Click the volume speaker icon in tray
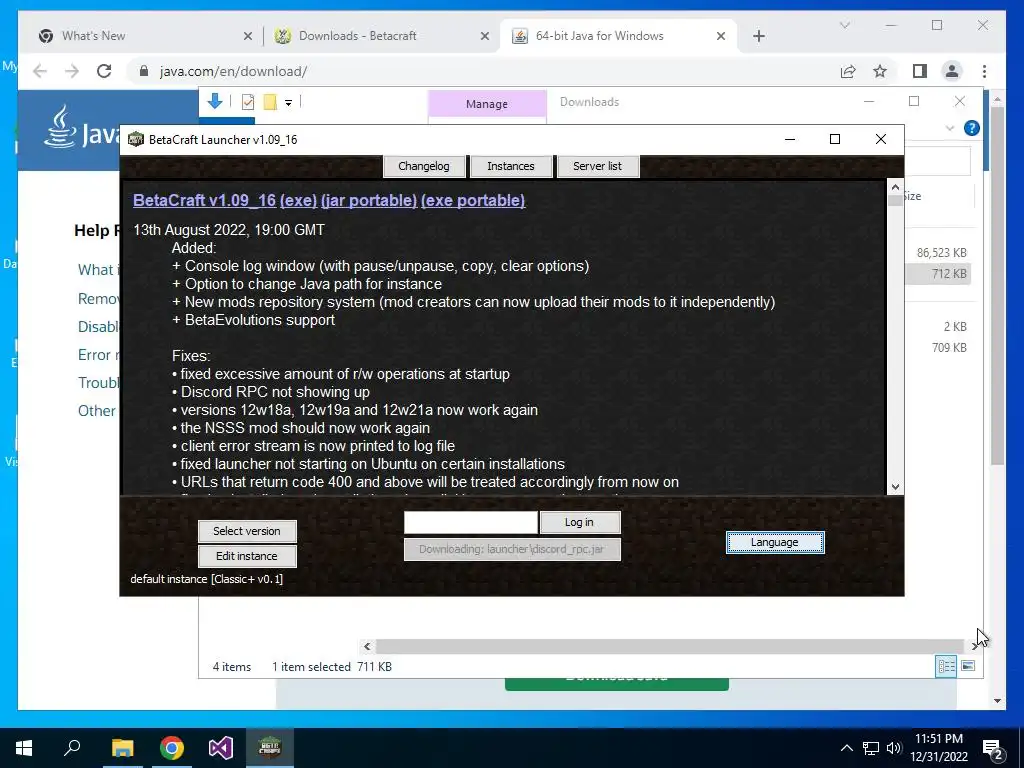This screenshot has height=768, width=1024. (x=893, y=748)
